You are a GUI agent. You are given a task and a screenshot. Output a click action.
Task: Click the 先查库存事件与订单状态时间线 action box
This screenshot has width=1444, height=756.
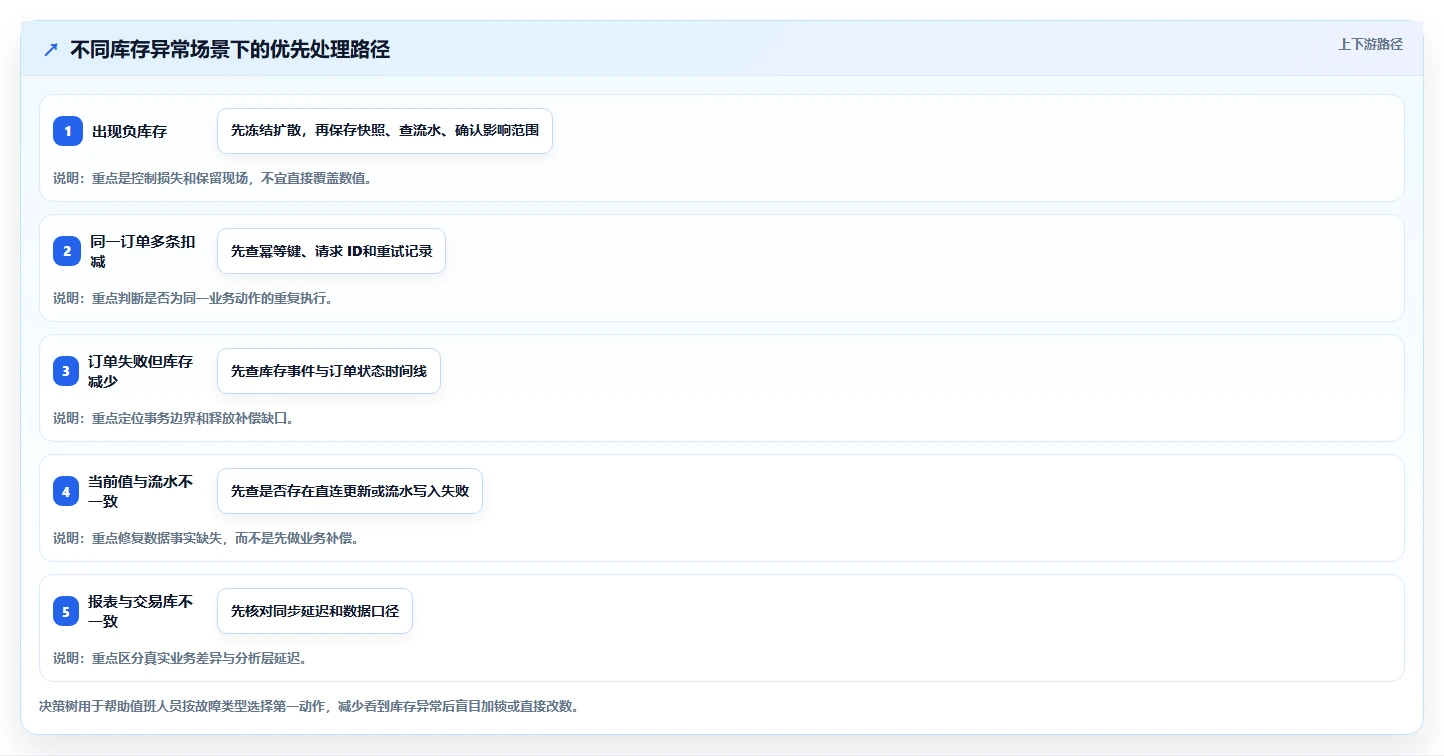coord(329,371)
